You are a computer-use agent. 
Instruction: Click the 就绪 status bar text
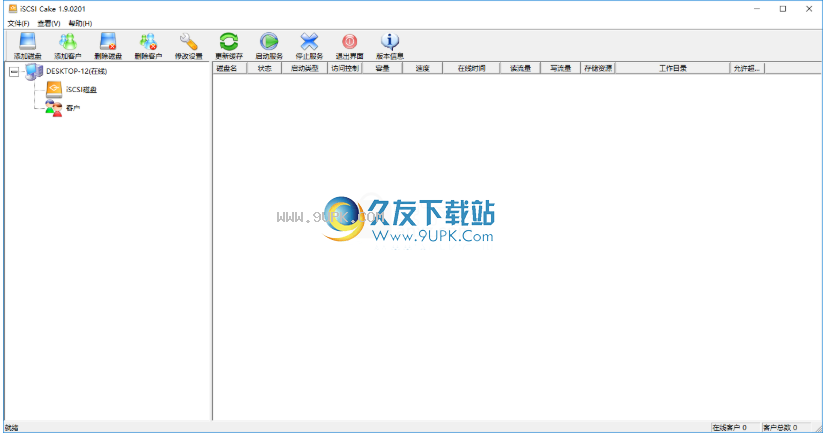click(x=11, y=427)
